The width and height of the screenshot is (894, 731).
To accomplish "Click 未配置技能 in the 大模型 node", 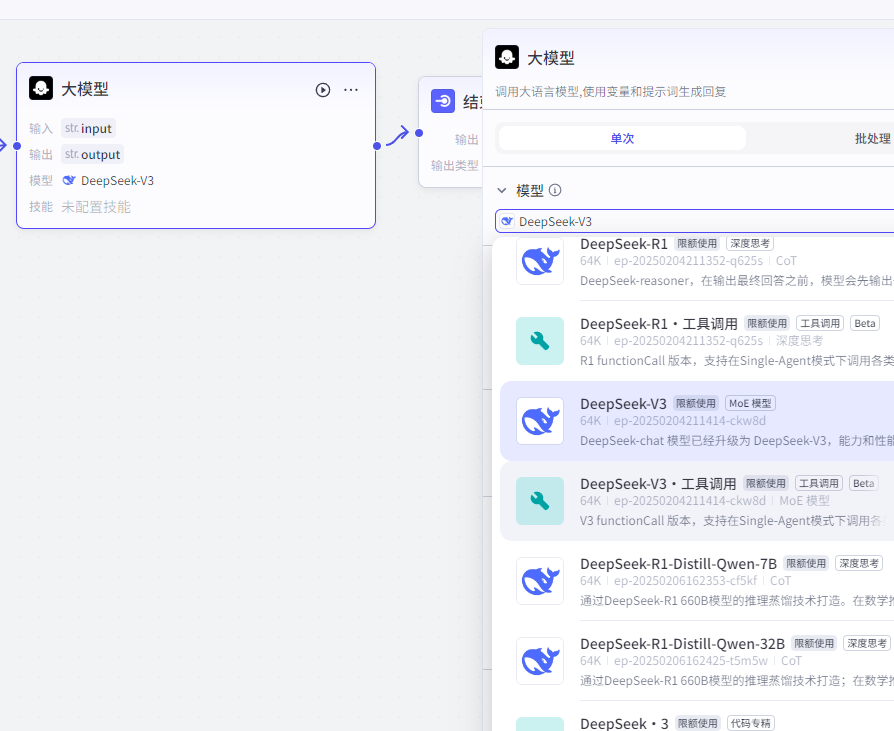I will [x=96, y=207].
